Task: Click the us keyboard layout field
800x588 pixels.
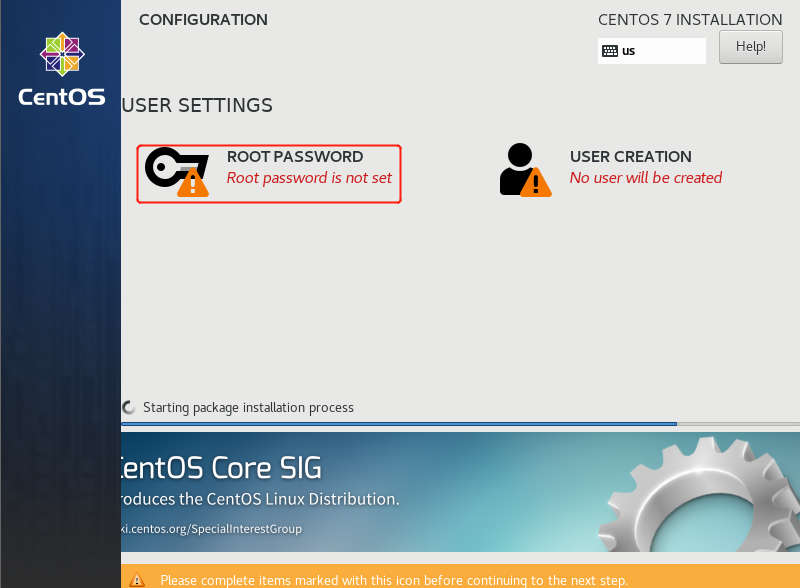Action: point(652,51)
